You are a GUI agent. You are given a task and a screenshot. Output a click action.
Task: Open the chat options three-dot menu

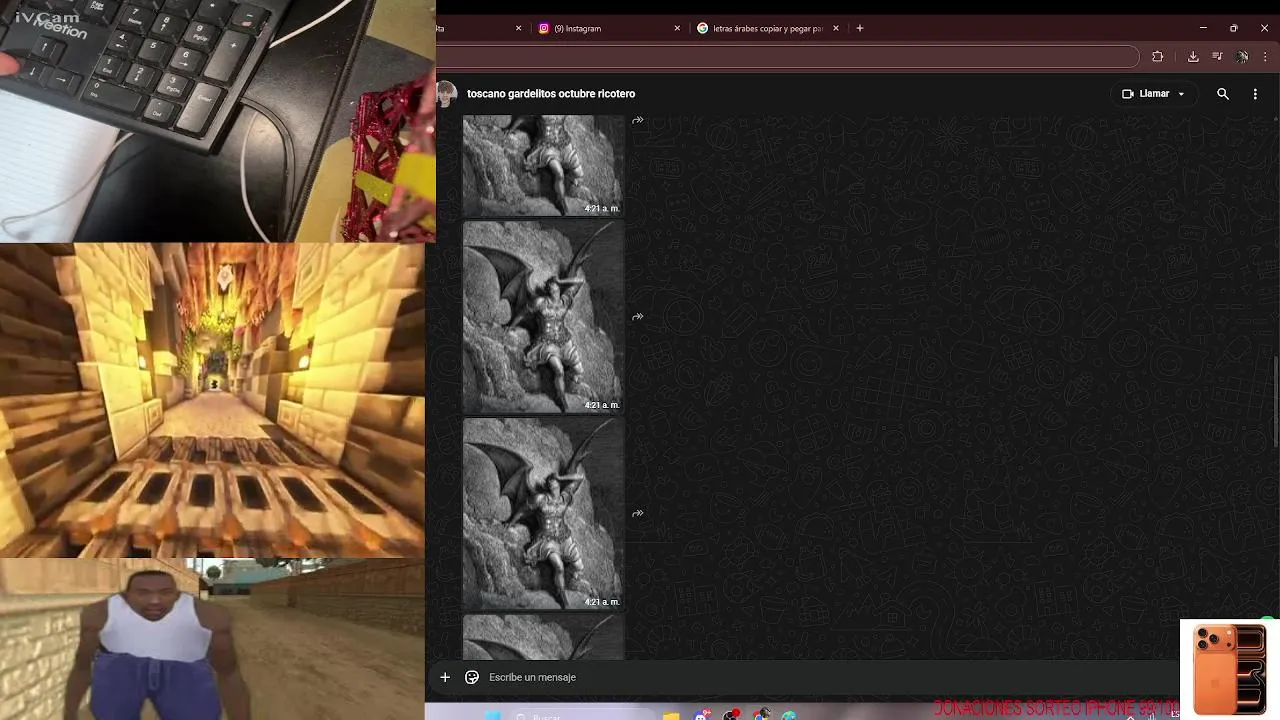point(1255,94)
